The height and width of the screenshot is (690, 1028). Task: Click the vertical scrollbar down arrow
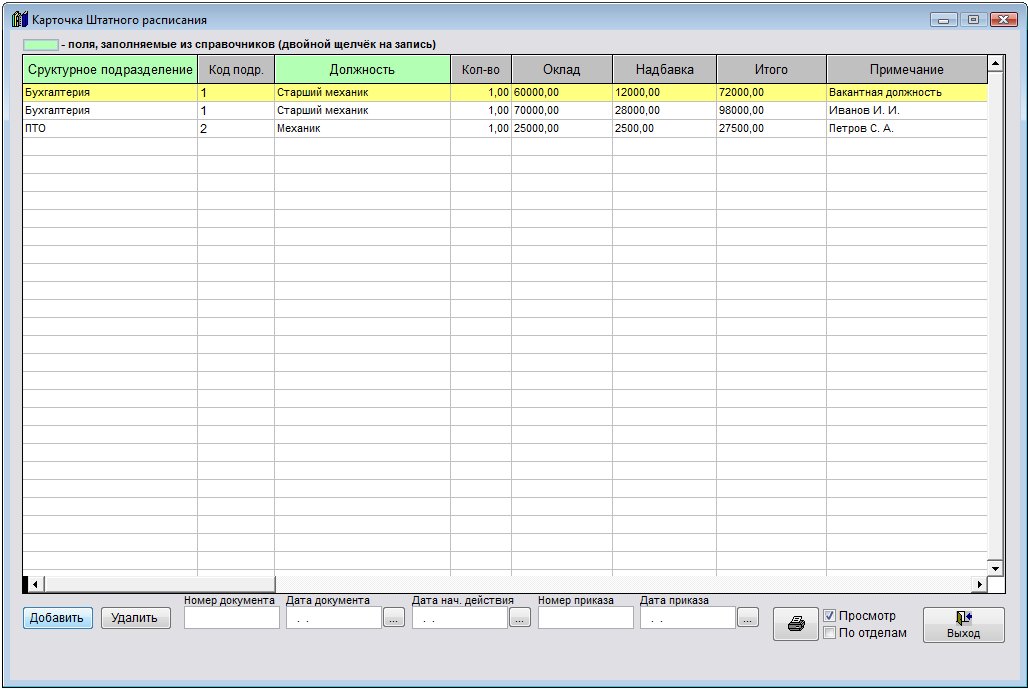pos(995,569)
